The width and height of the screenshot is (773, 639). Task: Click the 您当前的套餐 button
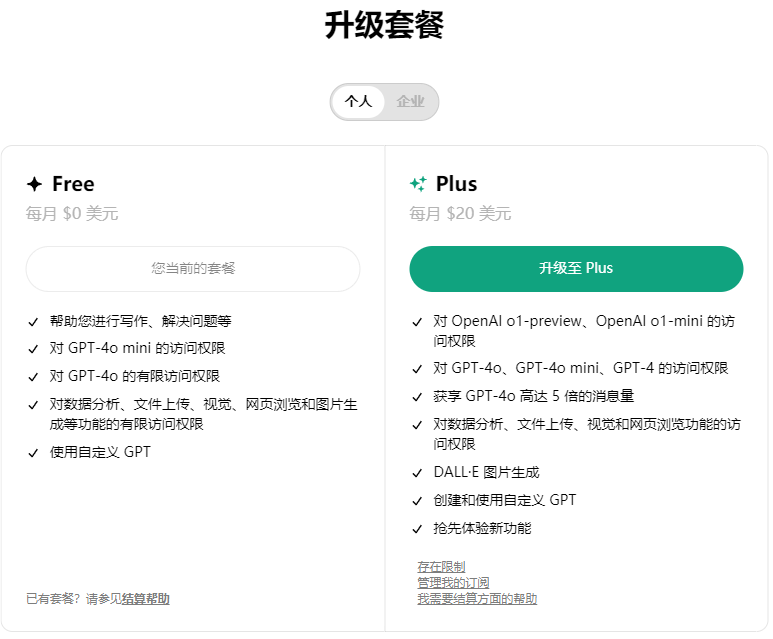[193, 269]
